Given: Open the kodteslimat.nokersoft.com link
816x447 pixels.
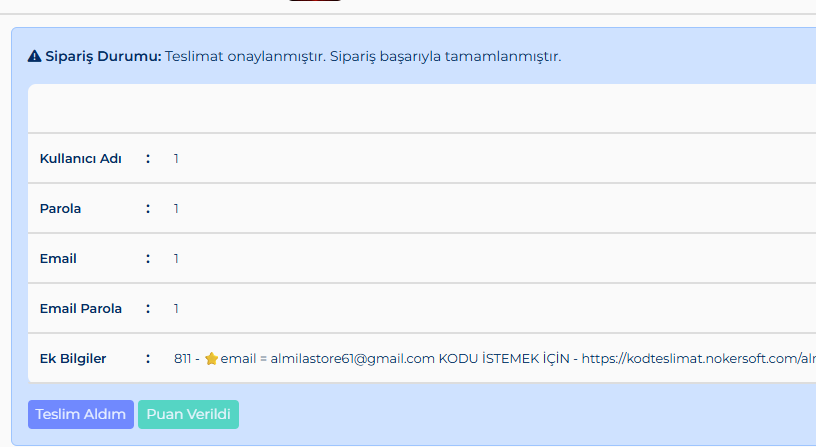Looking at the screenshot, I should coord(698,359).
